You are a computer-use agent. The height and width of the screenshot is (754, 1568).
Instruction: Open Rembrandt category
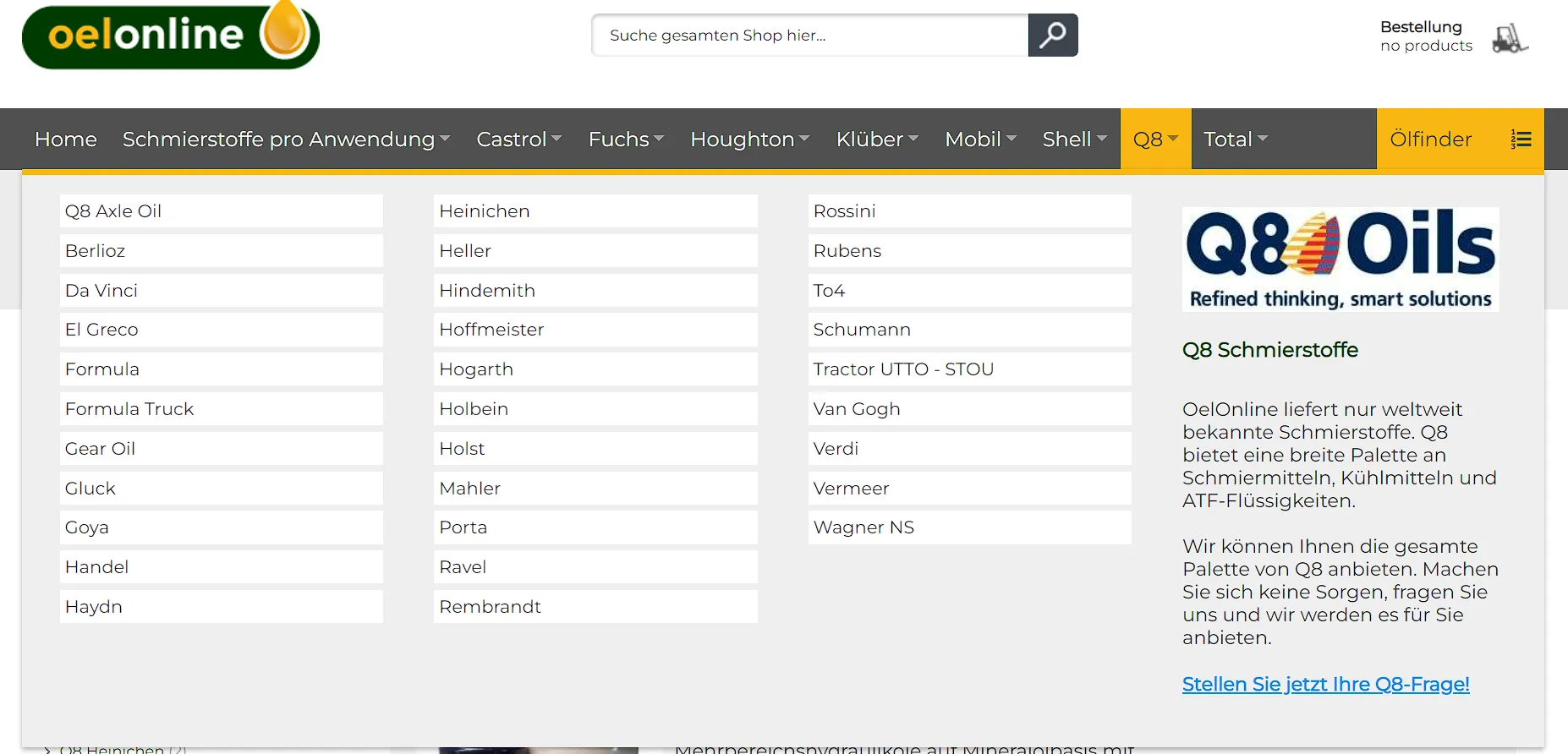[595, 607]
